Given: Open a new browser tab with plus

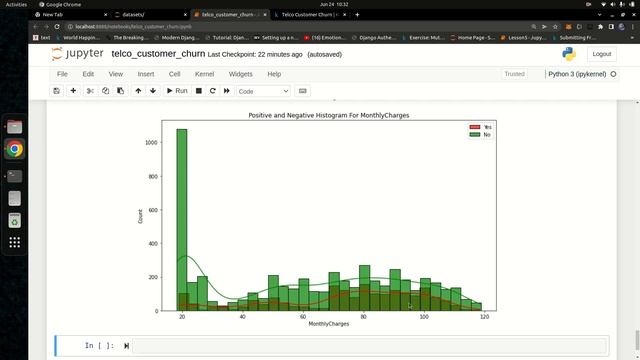Looking at the screenshot, I should point(357,14).
